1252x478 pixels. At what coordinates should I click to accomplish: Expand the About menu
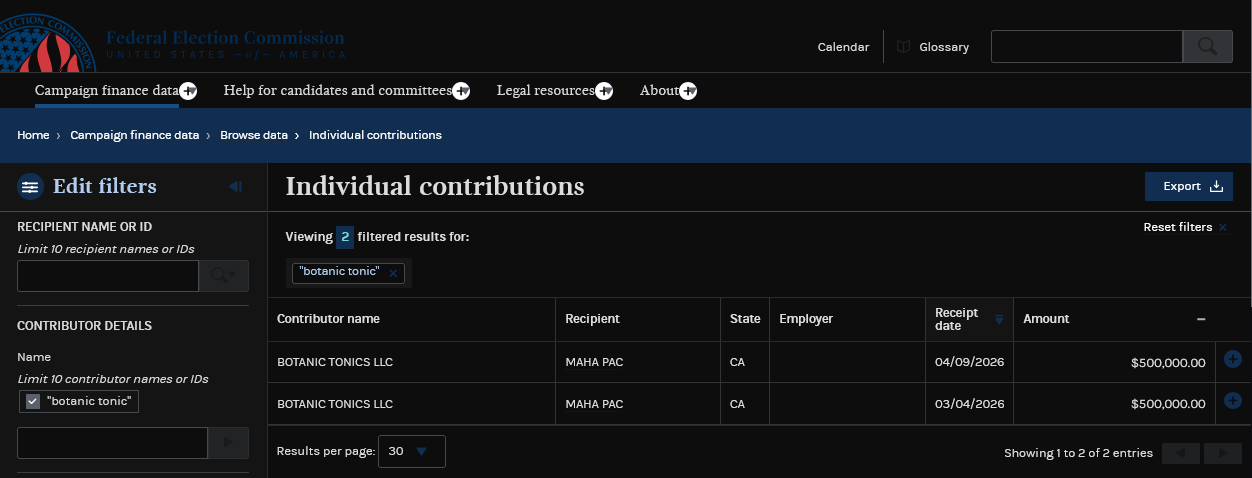pyautogui.click(x=688, y=91)
